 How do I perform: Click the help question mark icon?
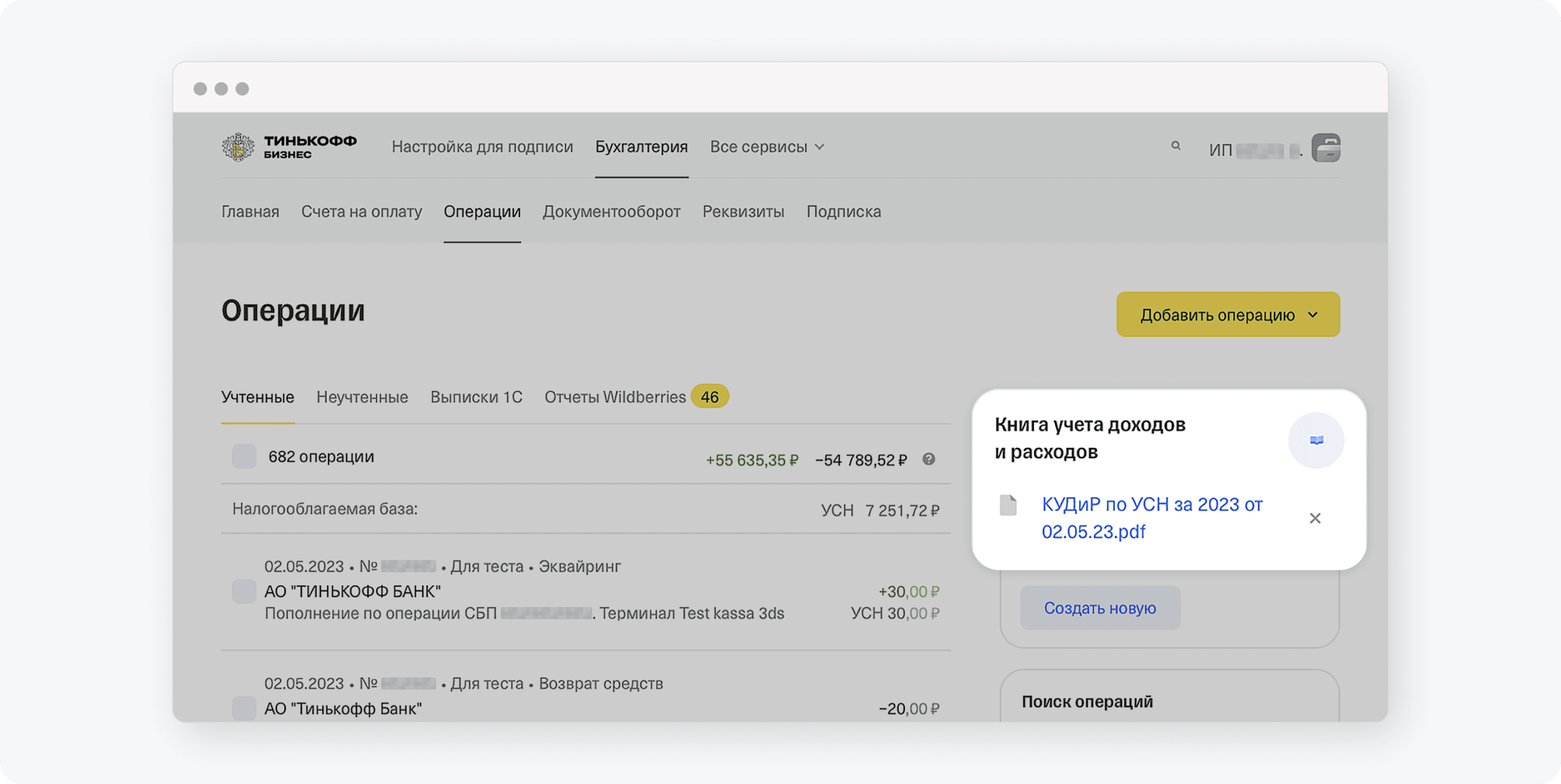pyautogui.click(x=928, y=459)
